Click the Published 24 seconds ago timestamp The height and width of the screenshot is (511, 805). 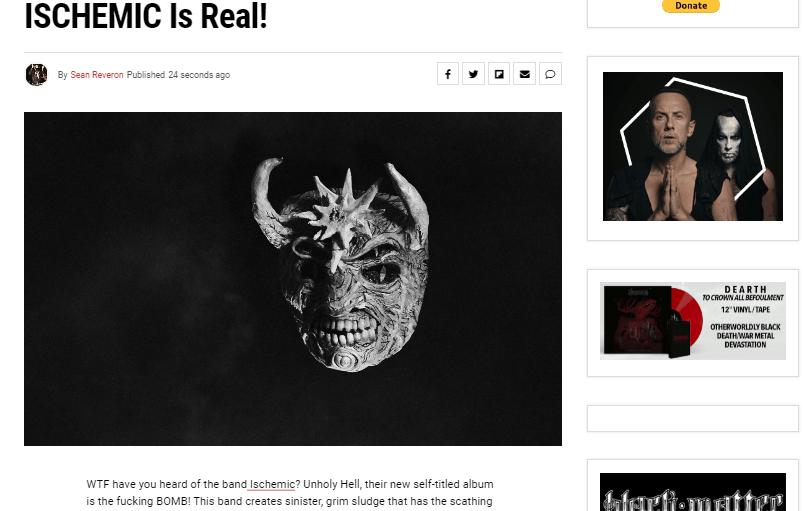click(x=178, y=75)
